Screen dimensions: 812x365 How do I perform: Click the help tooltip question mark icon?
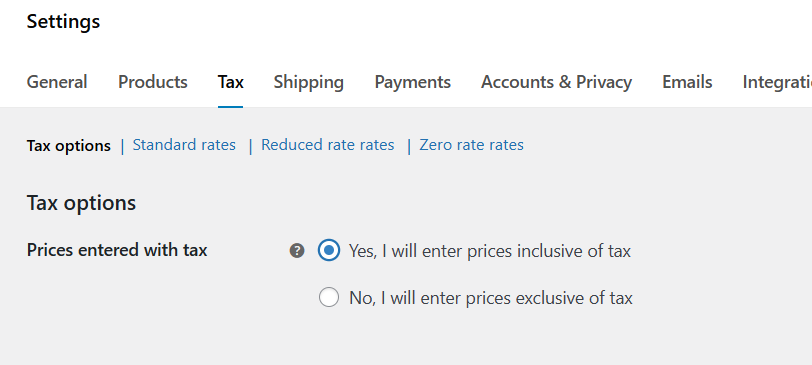click(x=297, y=251)
